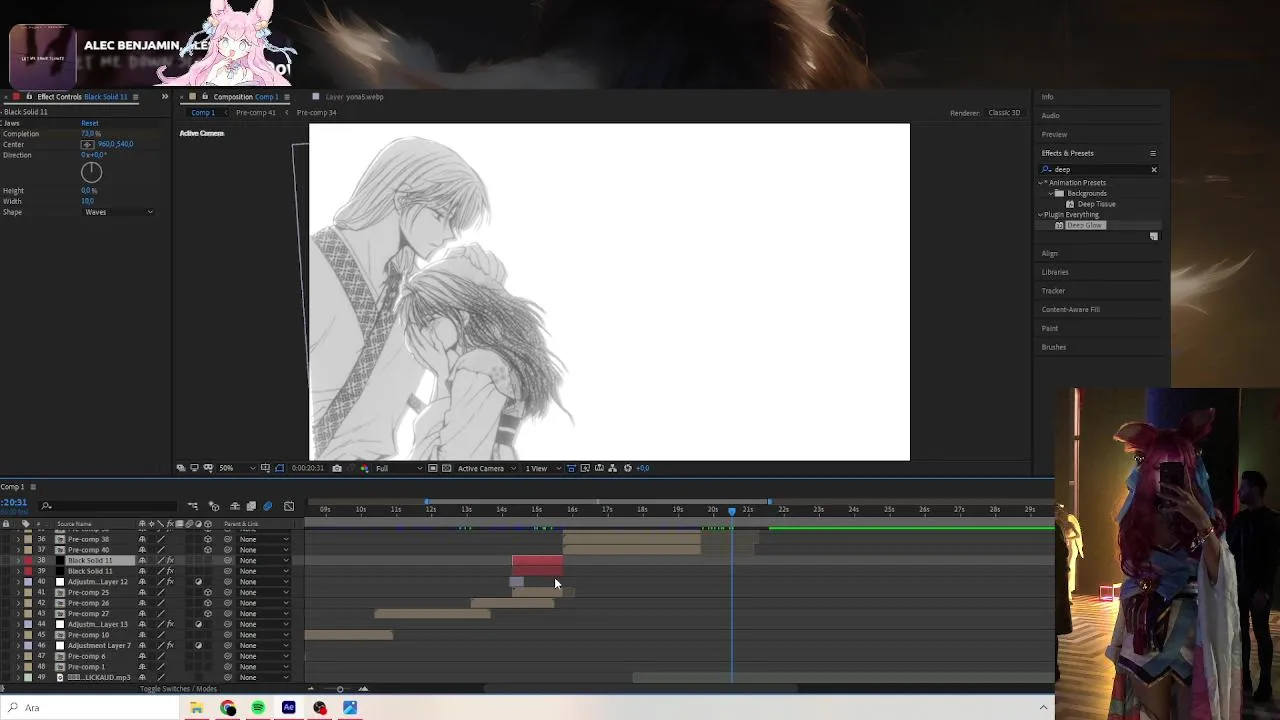
Task: Click the create new animation preset icon
Action: coord(1154,237)
